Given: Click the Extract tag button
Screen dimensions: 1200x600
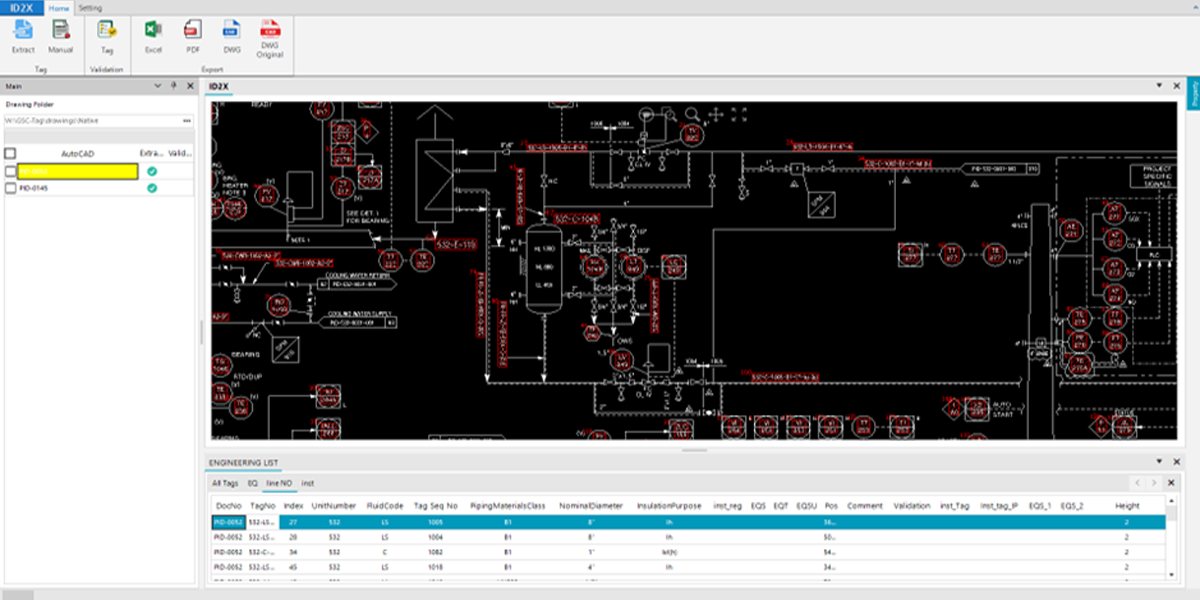Looking at the screenshot, I should pyautogui.click(x=23, y=37).
